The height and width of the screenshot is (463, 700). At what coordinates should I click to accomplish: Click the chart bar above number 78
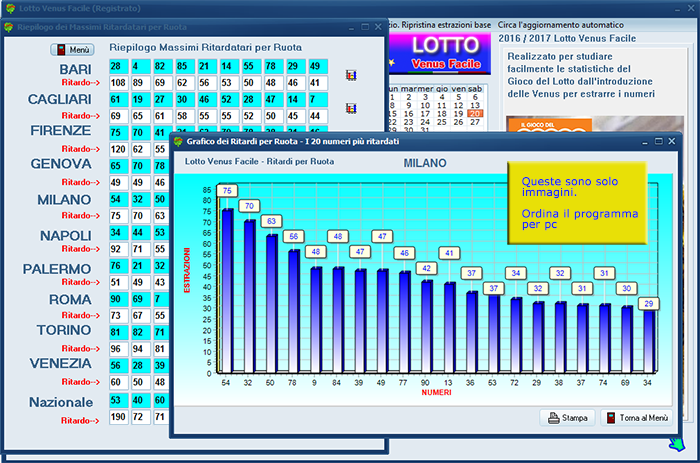click(x=294, y=311)
